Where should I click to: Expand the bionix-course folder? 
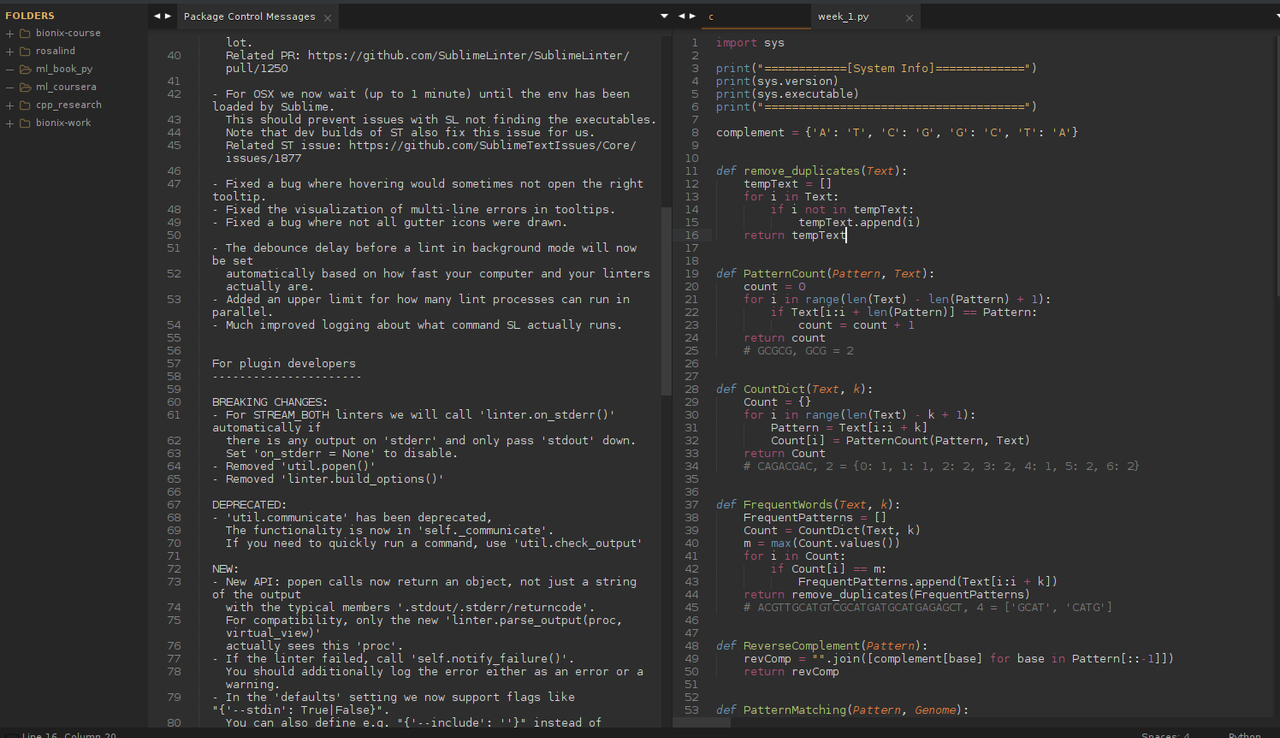coord(10,33)
